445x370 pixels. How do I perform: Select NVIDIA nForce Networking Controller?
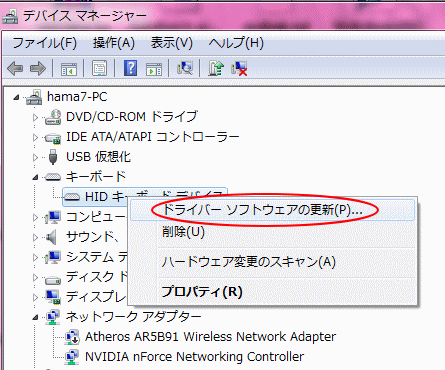click(x=194, y=357)
